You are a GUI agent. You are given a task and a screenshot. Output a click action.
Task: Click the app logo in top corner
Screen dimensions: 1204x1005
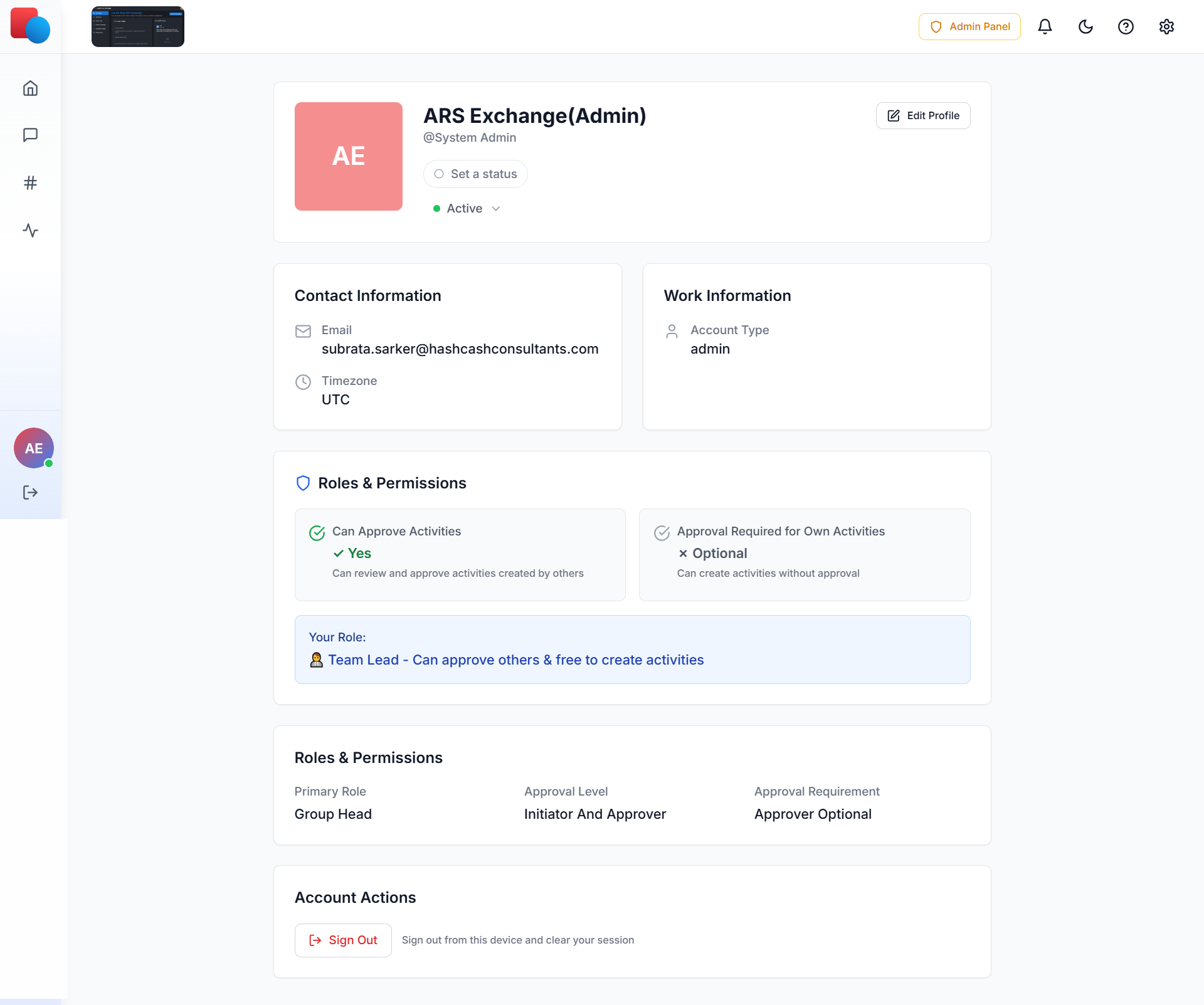(x=30, y=26)
